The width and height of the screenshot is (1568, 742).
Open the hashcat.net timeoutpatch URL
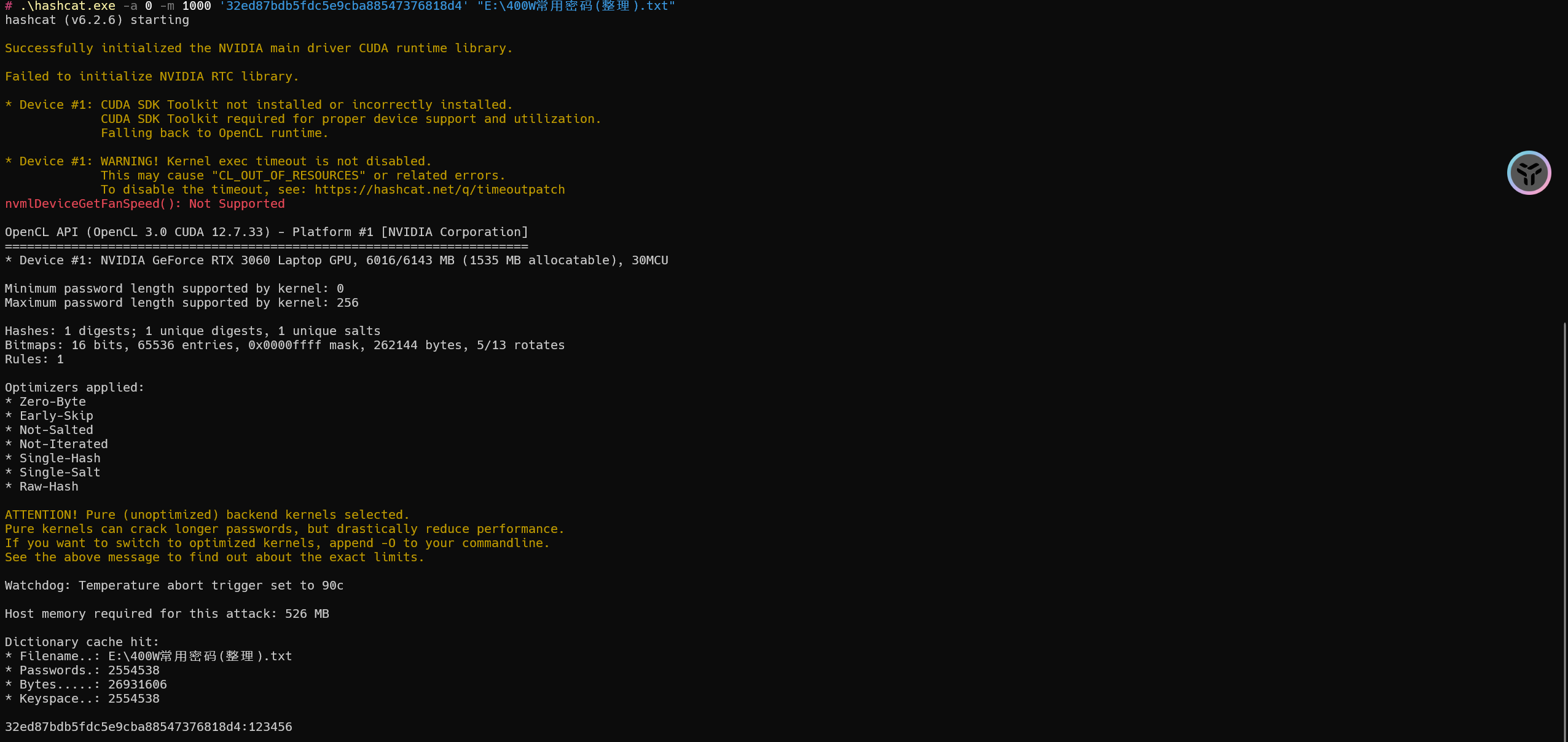click(x=440, y=189)
